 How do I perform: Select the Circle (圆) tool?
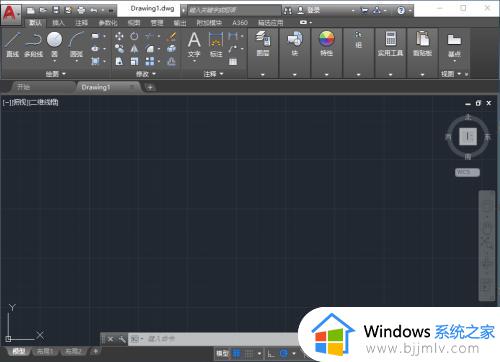[x=54, y=40]
